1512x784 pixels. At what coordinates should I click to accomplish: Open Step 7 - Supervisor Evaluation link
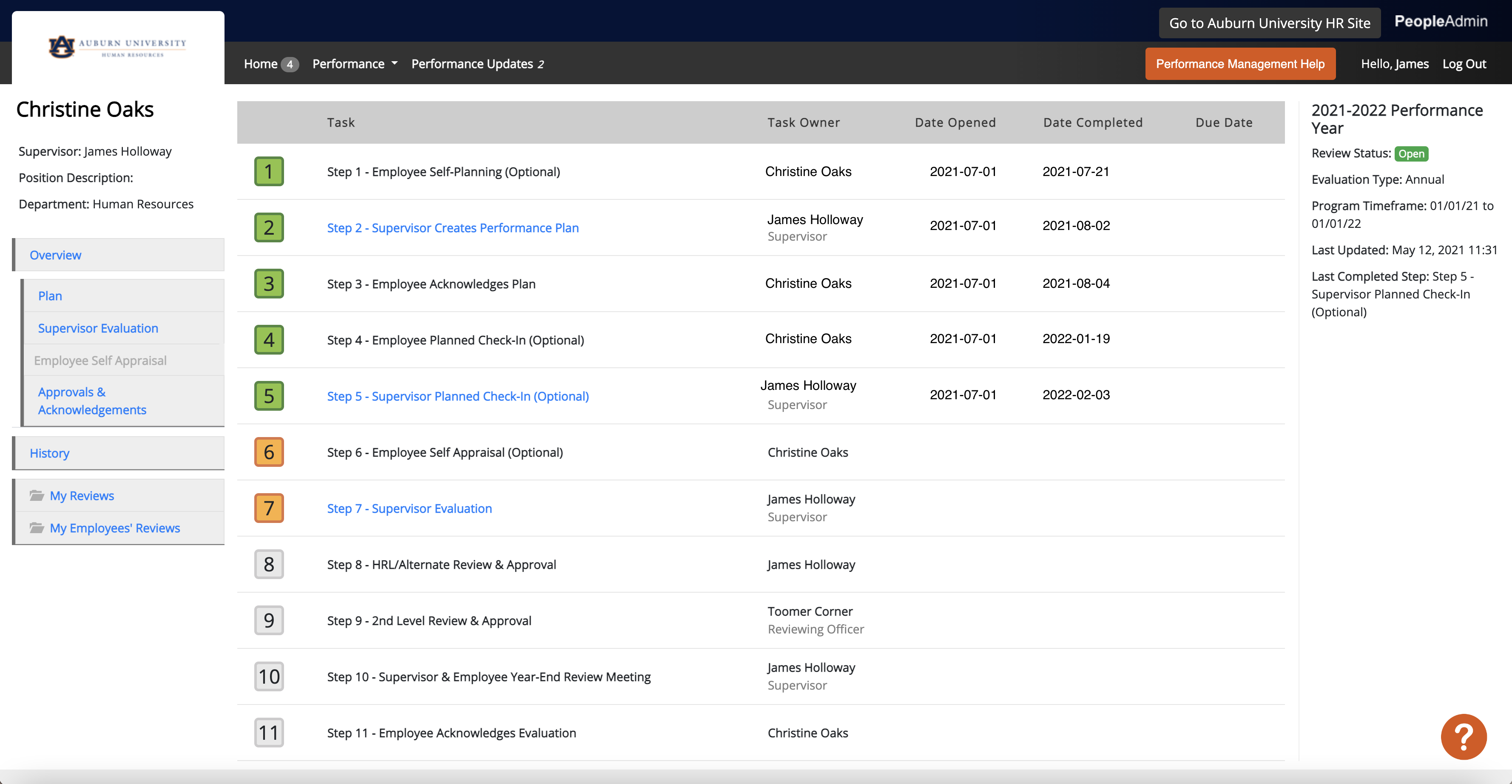tap(409, 508)
